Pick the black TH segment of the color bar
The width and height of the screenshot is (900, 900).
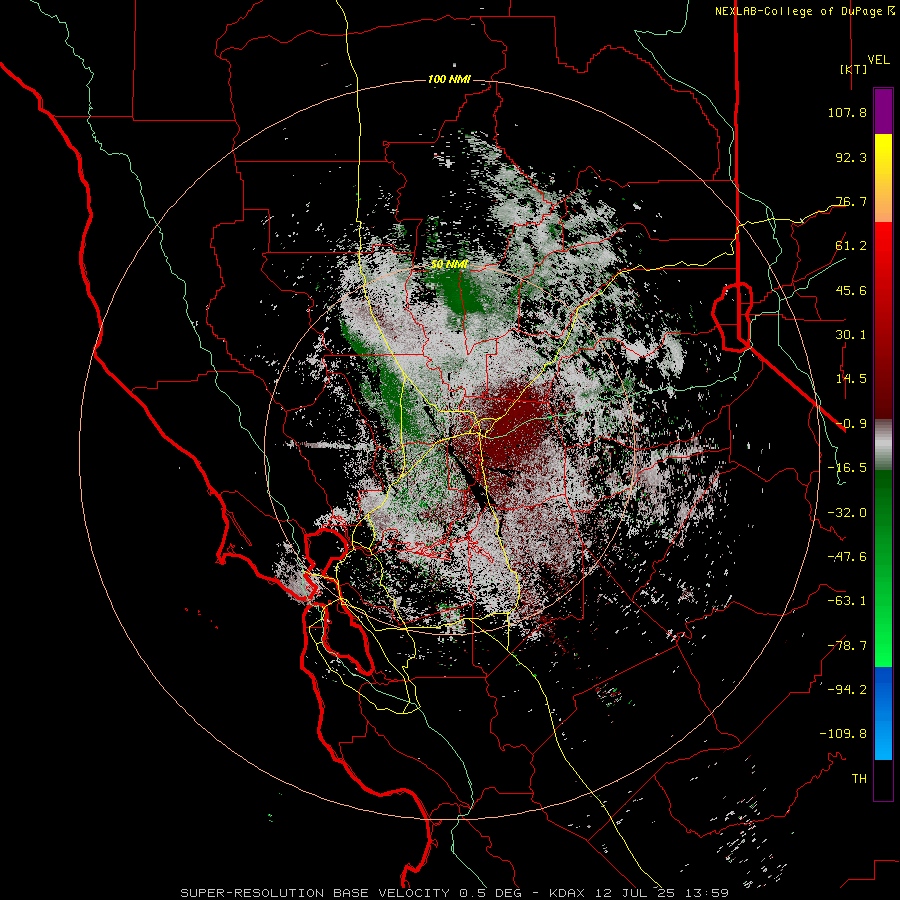(883, 779)
